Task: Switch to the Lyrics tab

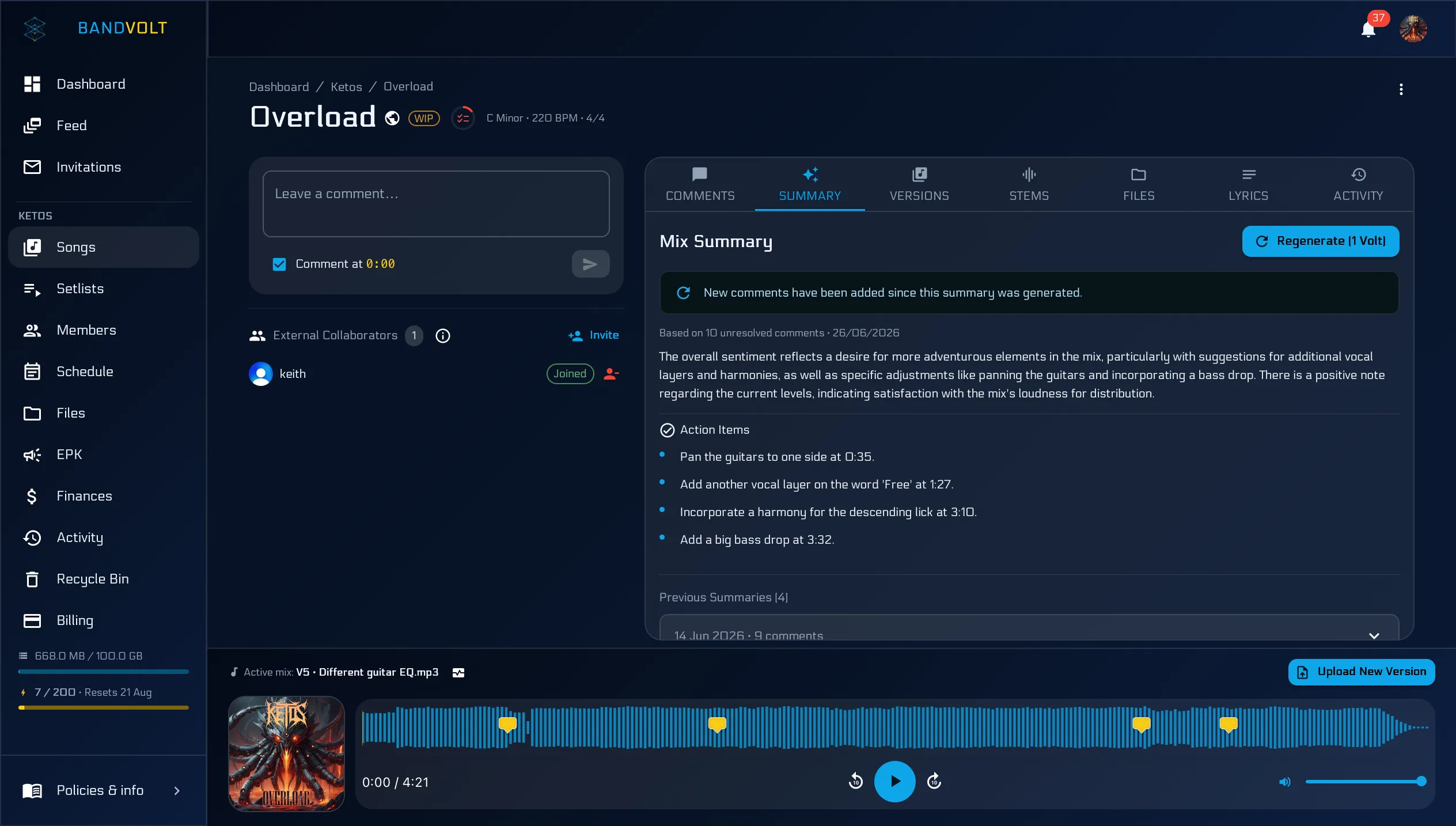Action: [1248, 184]
